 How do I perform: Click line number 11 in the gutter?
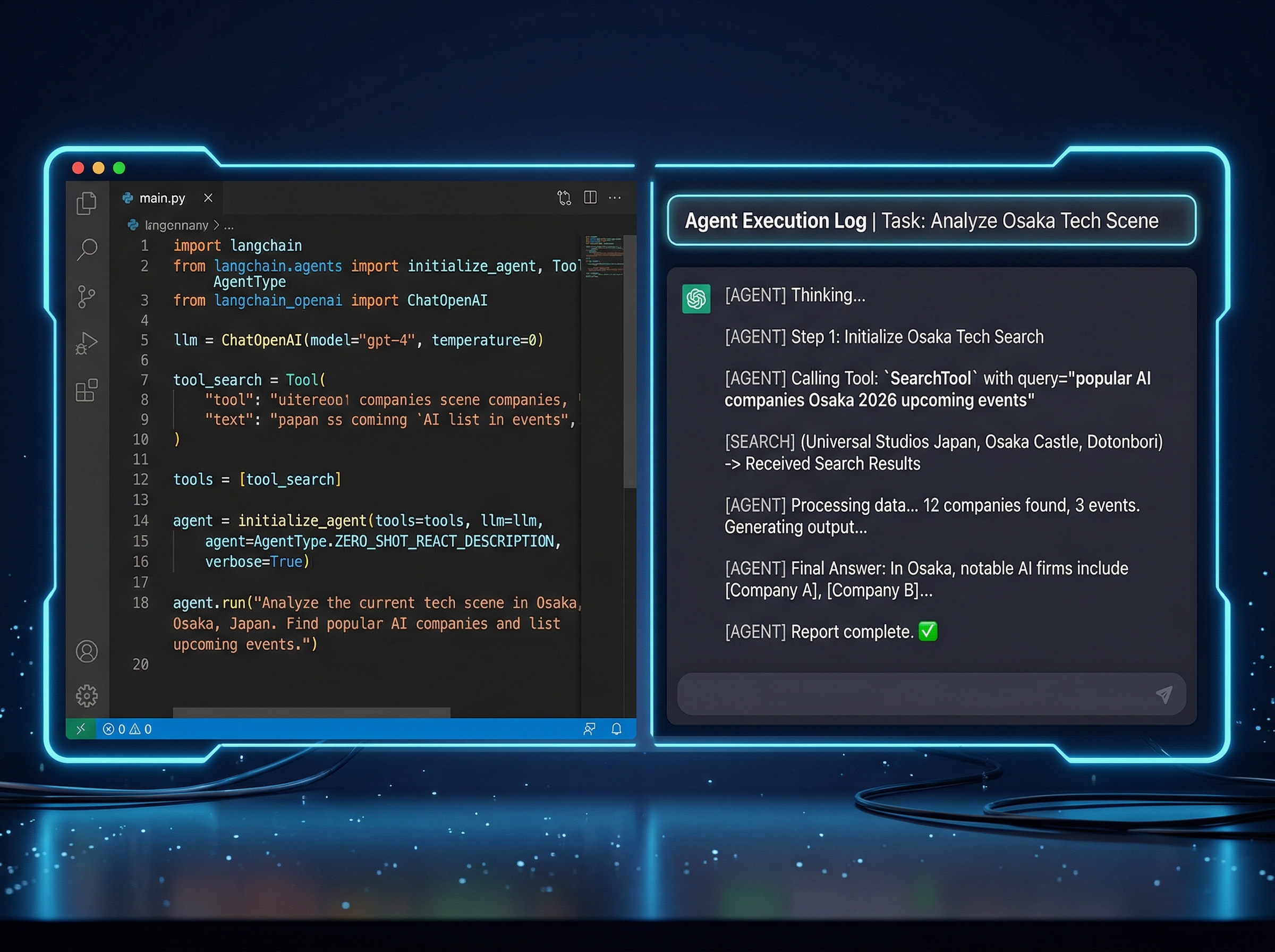pyautogui.click(x=141, y=460)
